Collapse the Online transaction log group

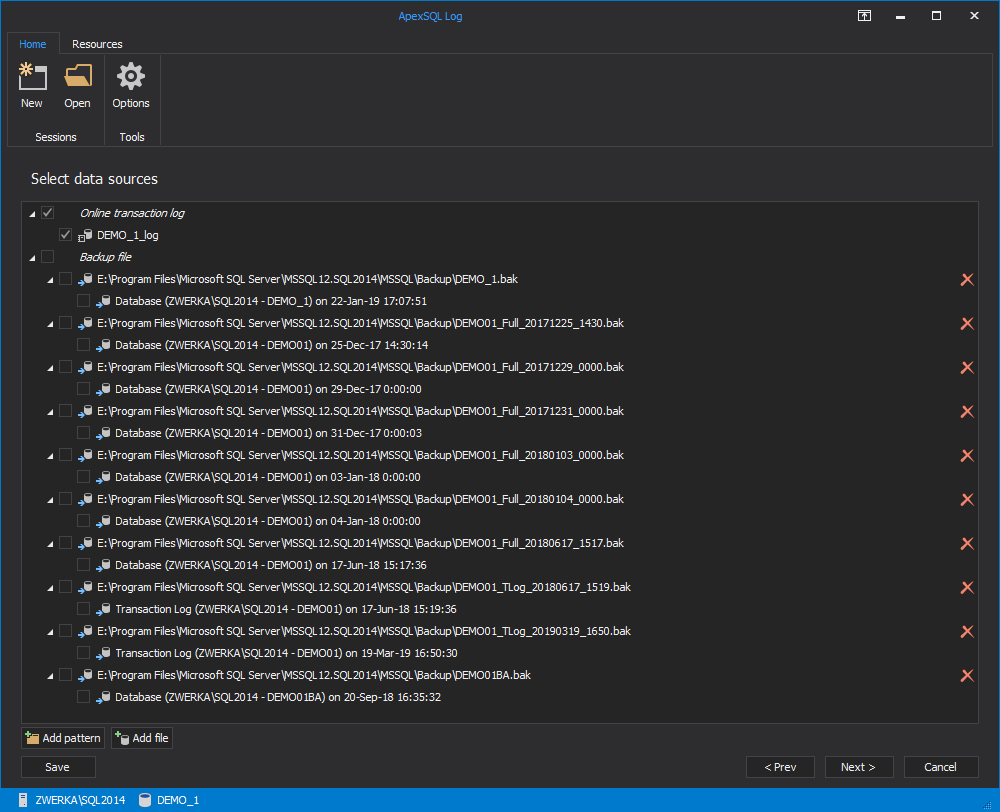tap(33, 214)
